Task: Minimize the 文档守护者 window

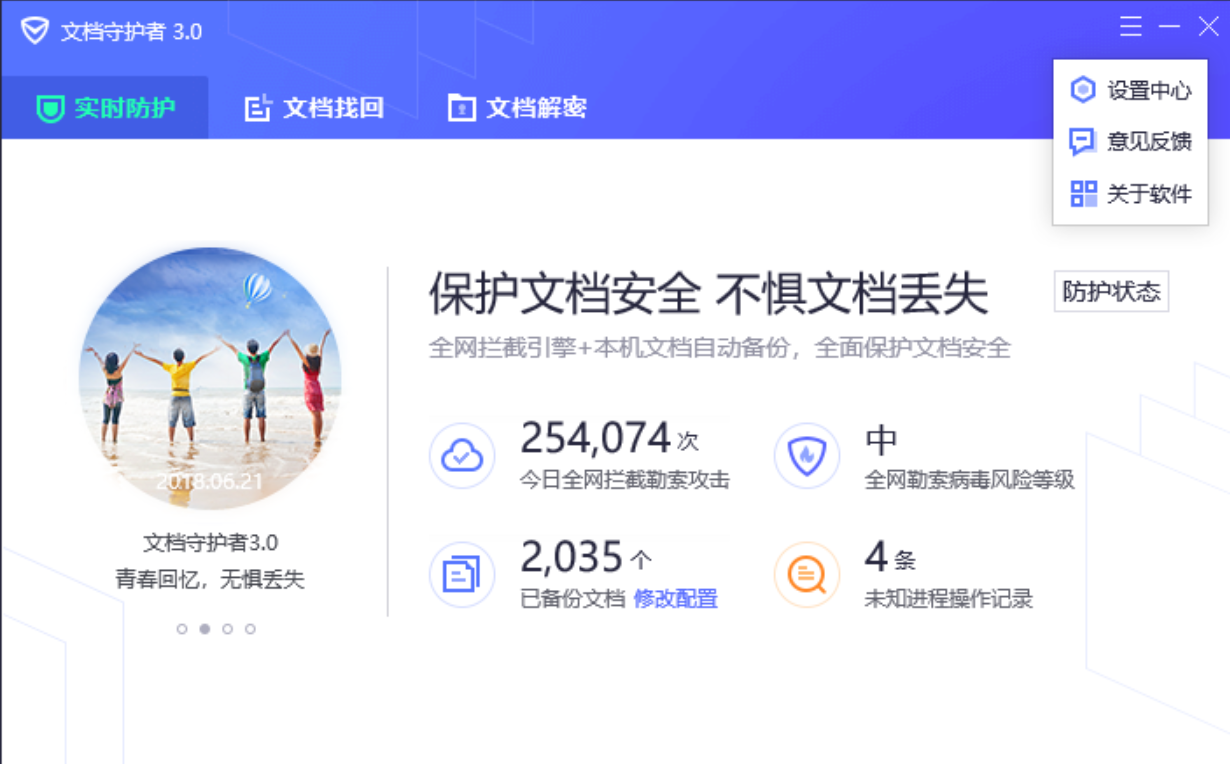Action: (1170, 27)
